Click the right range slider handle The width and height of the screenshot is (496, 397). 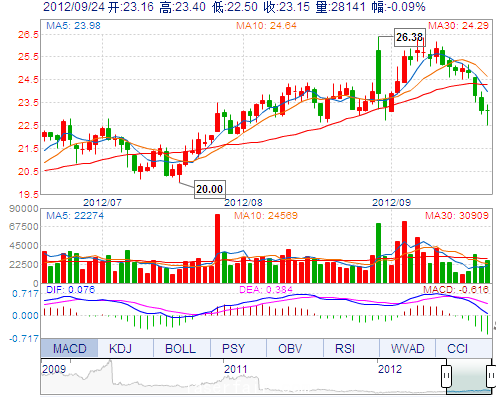click(491, 376)
